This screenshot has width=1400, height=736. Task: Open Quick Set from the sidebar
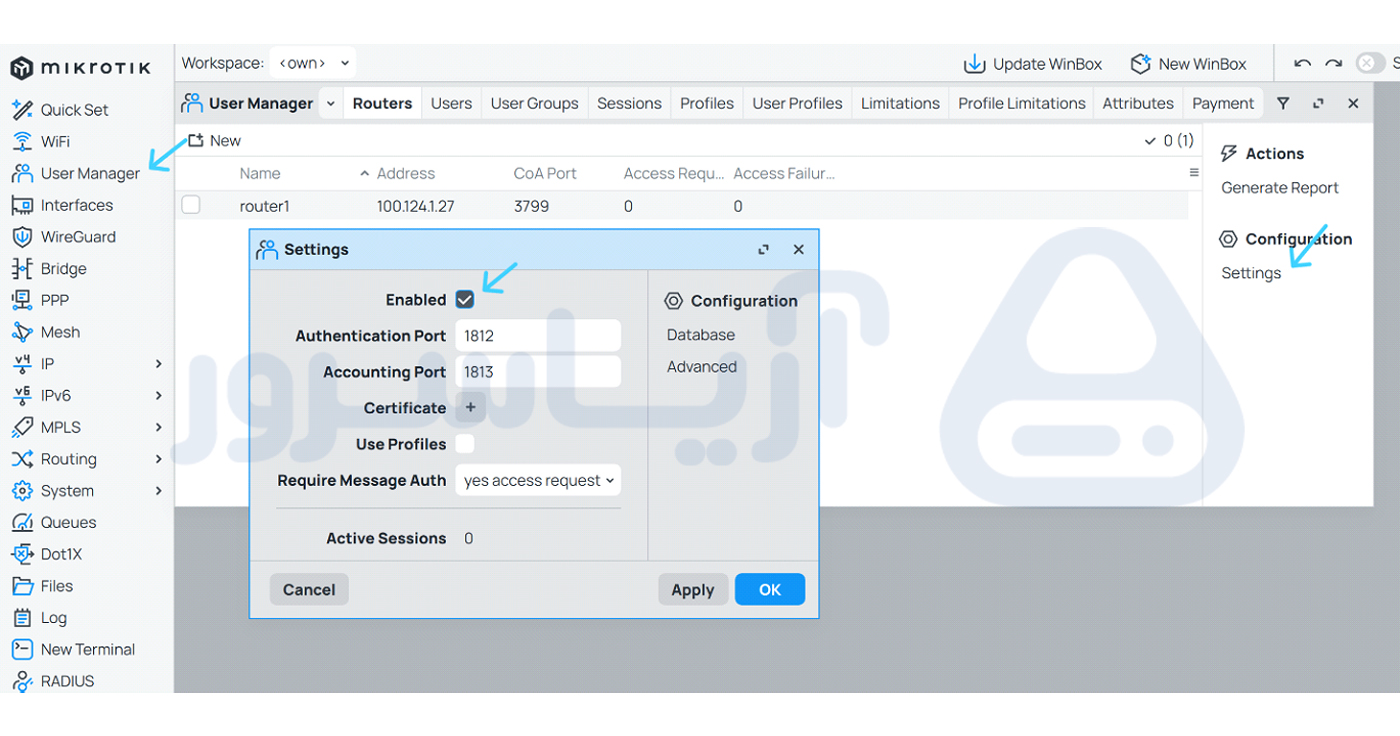pos(60,110)
